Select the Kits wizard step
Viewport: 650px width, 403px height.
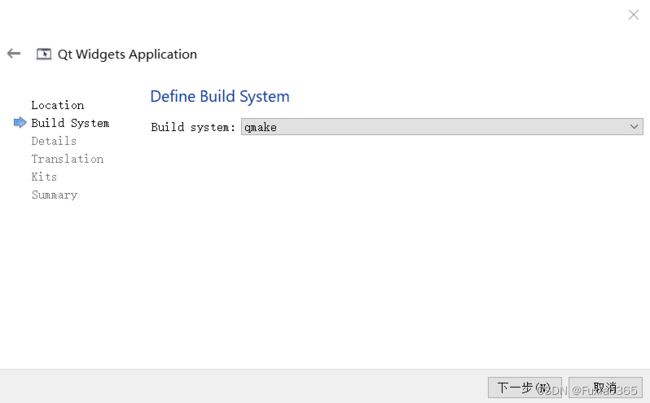tap(44, 177)
